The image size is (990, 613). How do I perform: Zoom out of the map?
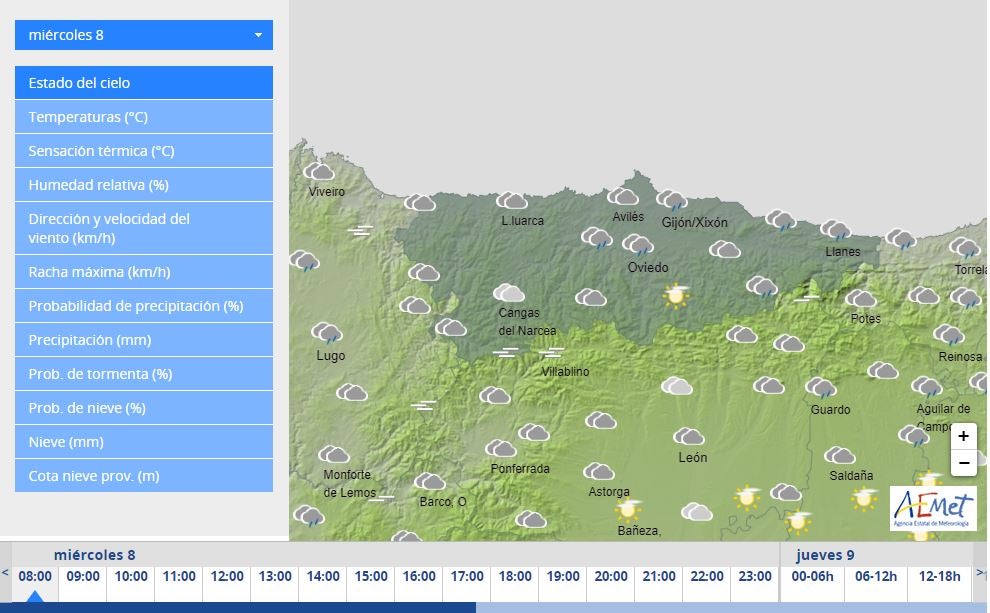pos(963,463)
